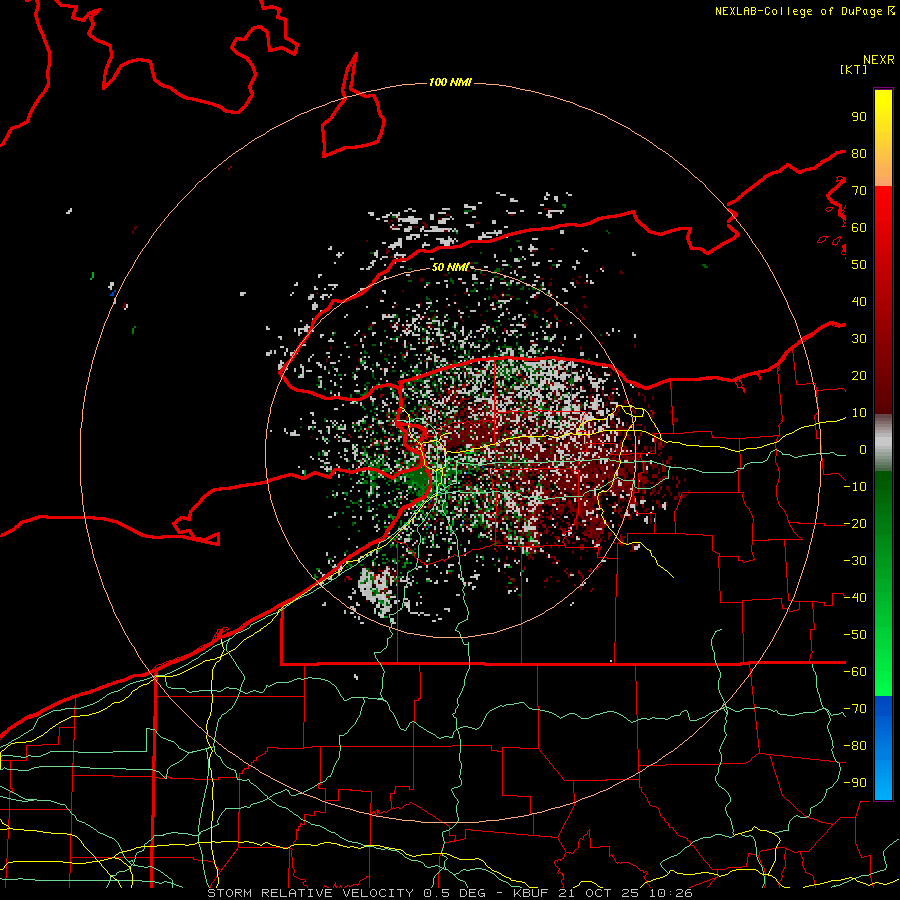The height and width of the screenshot is (900, 900).
Task: Click the -10 scale value
Action: coord(855,487)
